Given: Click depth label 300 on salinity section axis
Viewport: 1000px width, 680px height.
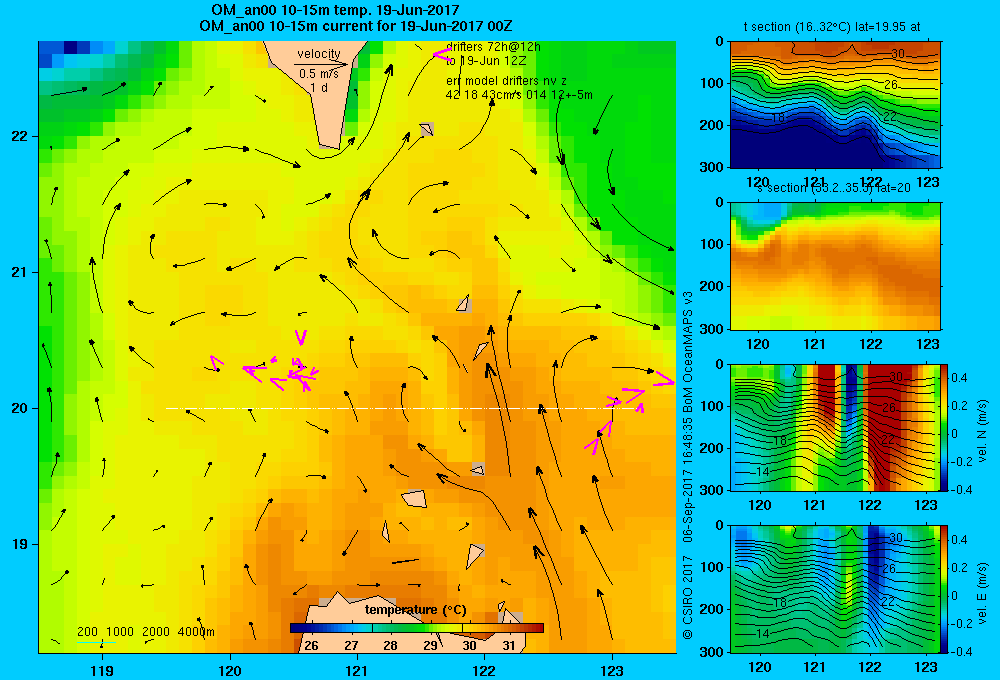Looking at the screenshot, I should pyautogui.click(x=712, y=329).
